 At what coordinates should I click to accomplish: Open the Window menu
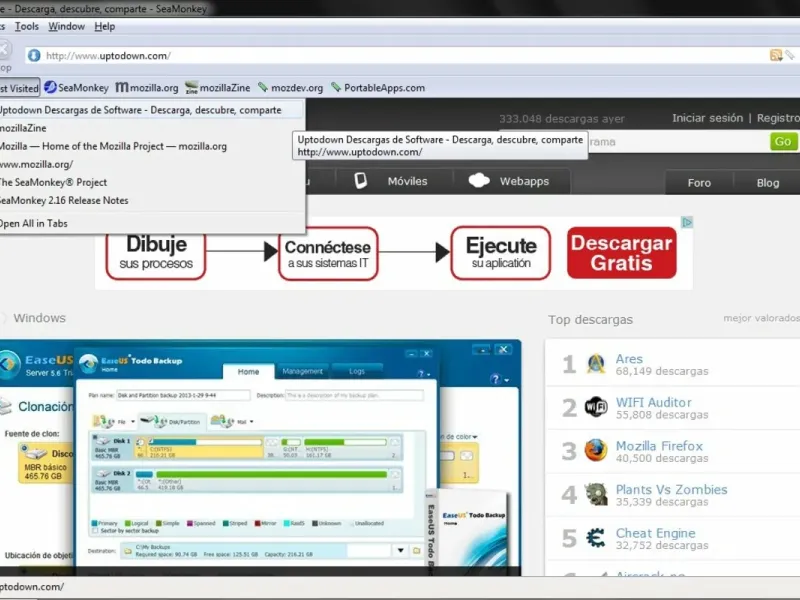[x=66, y=27]
